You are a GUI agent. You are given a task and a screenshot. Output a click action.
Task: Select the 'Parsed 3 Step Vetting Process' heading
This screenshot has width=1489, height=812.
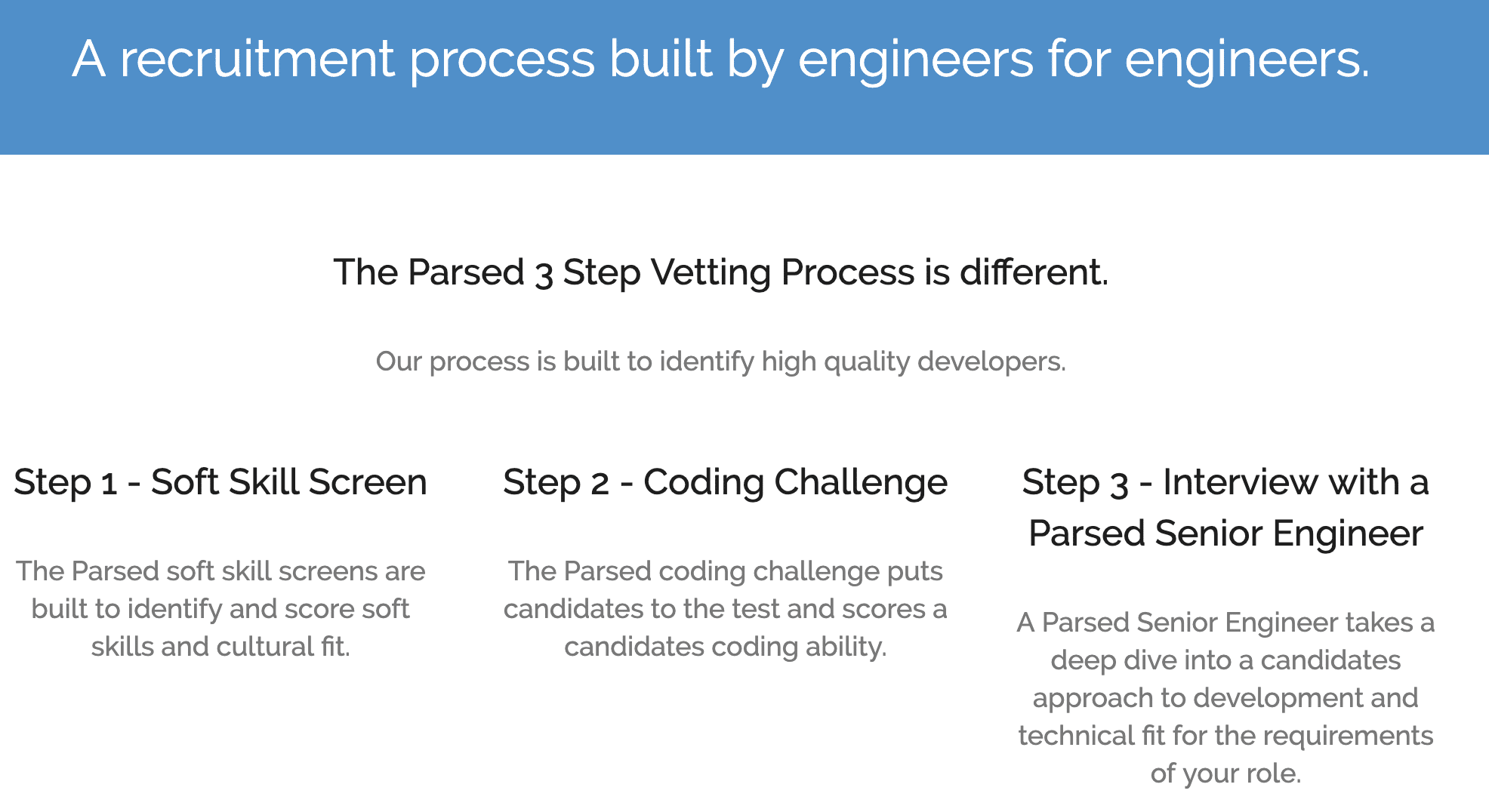coord(721,272)
